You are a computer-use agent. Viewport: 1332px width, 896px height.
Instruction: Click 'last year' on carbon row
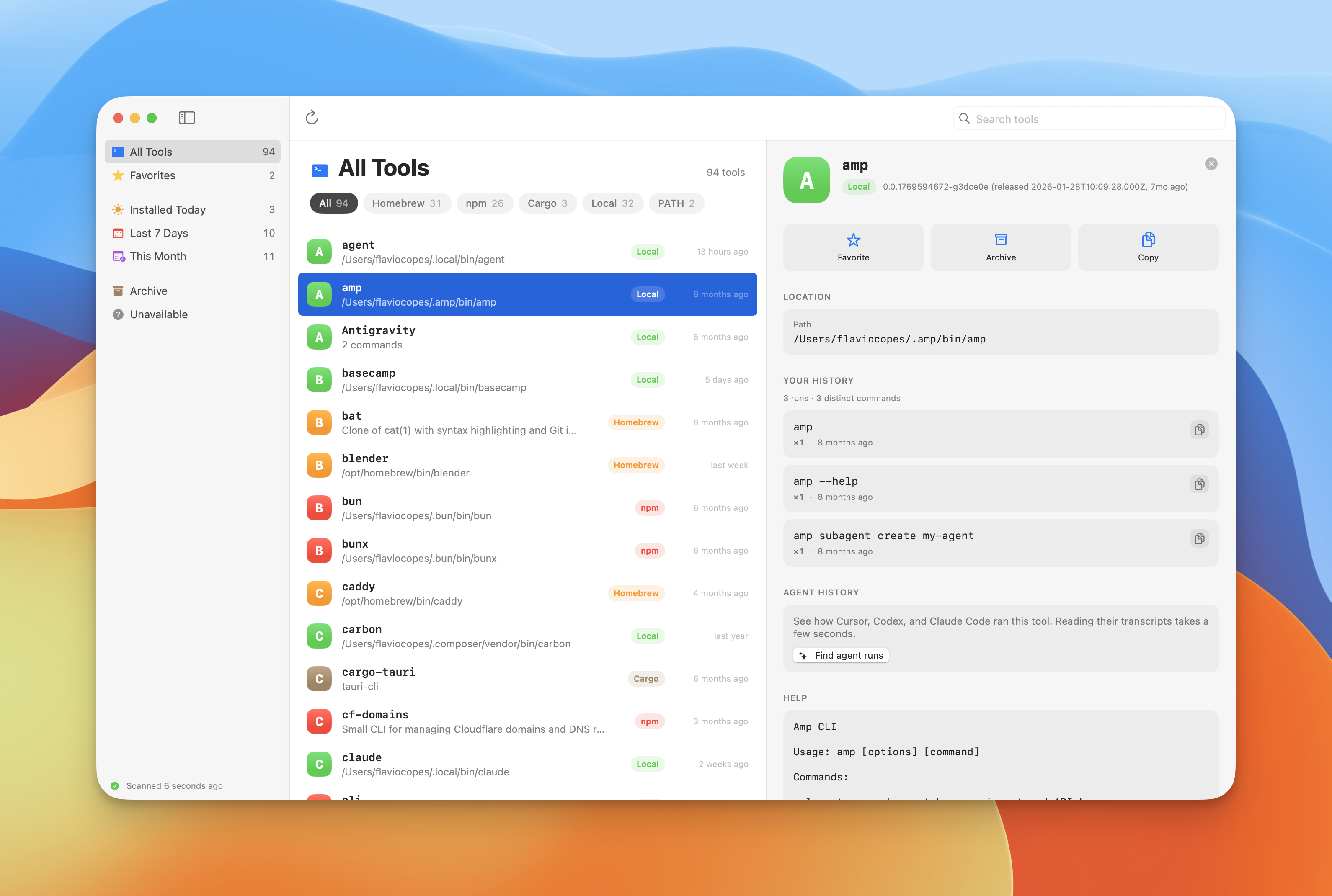[x=731, y=636]
